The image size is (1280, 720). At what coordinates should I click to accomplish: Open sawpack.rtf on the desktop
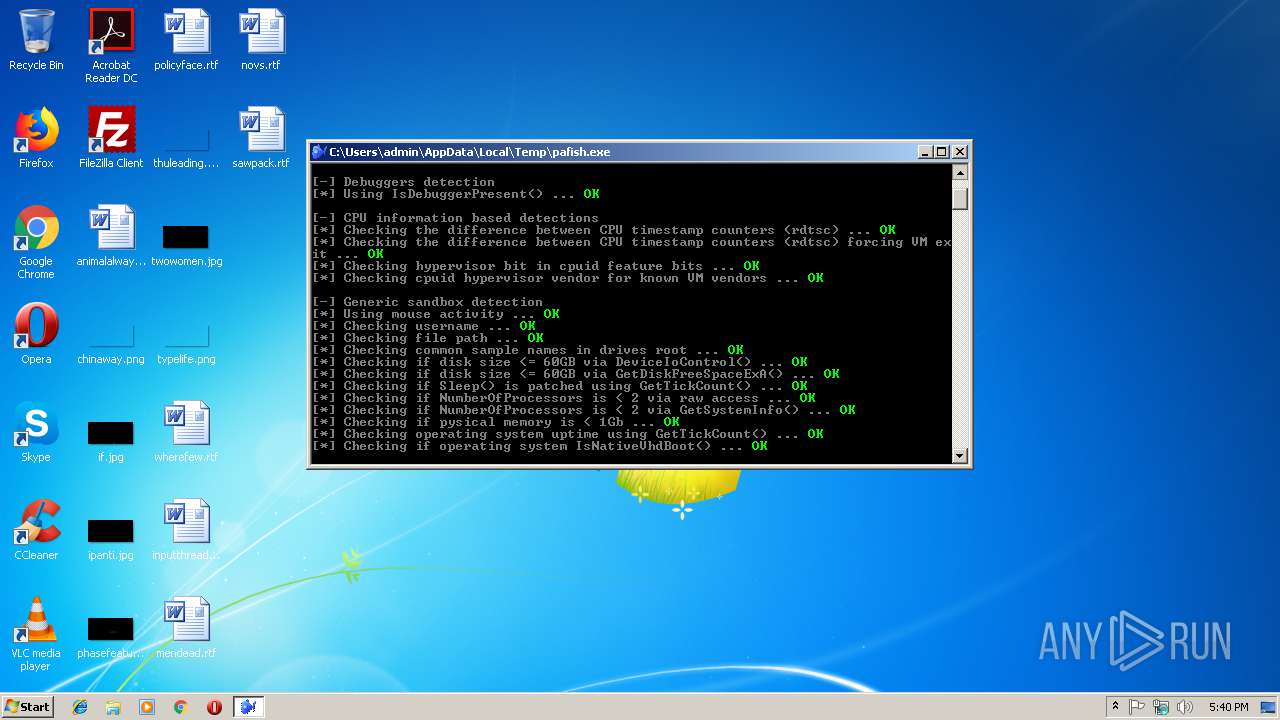pyautogui.click(x=261, y=138)
